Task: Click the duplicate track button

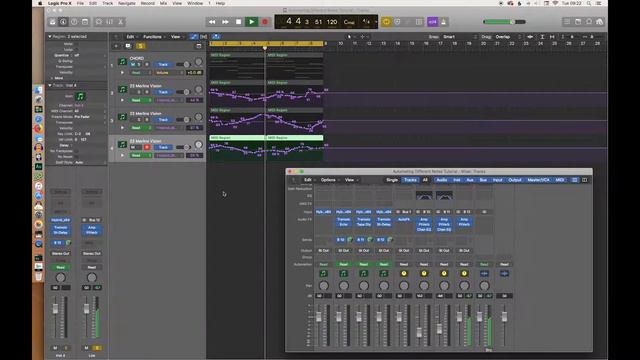Action: [x=128, y=46]
